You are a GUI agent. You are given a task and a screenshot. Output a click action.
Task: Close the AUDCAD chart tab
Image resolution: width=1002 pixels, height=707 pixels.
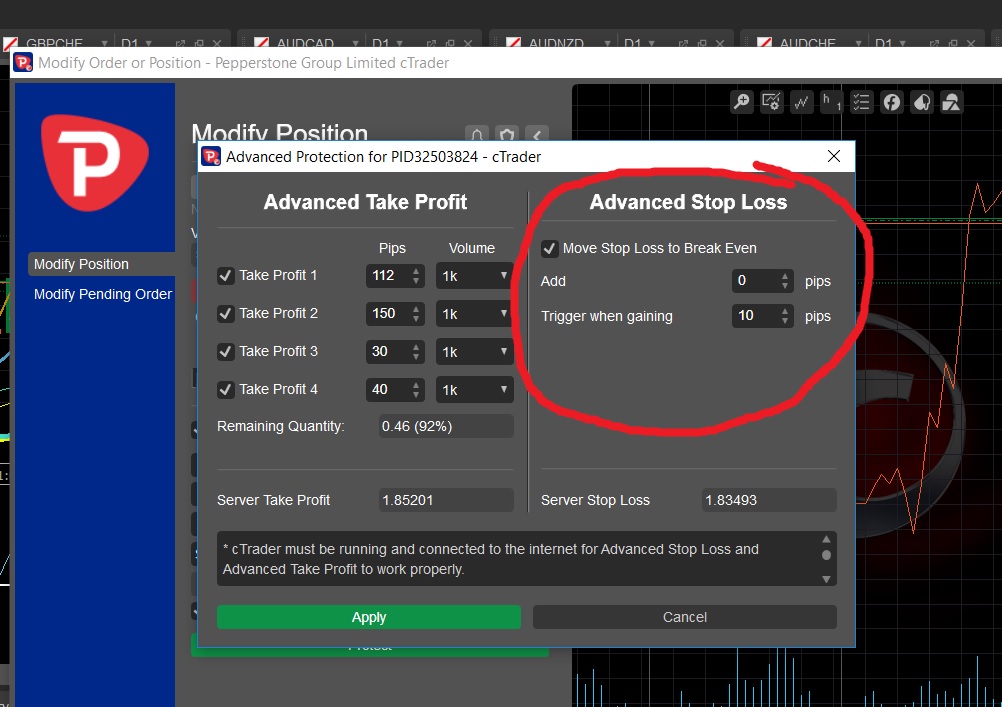[x=468, y=43]
